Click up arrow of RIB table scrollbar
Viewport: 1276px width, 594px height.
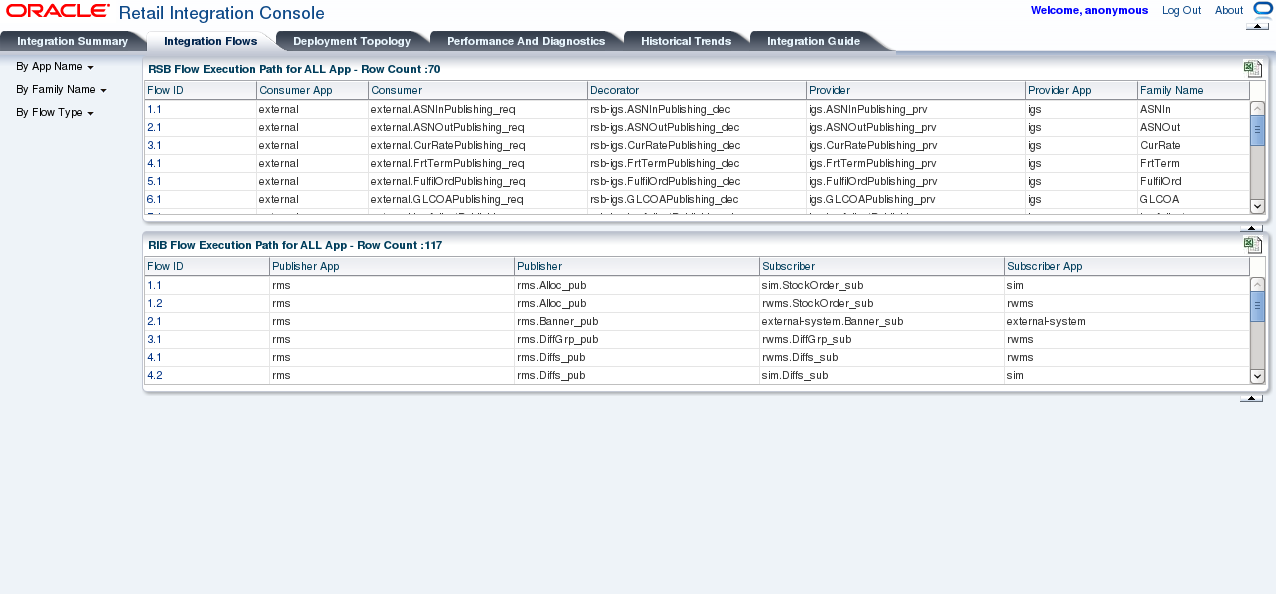[1257, 284]
